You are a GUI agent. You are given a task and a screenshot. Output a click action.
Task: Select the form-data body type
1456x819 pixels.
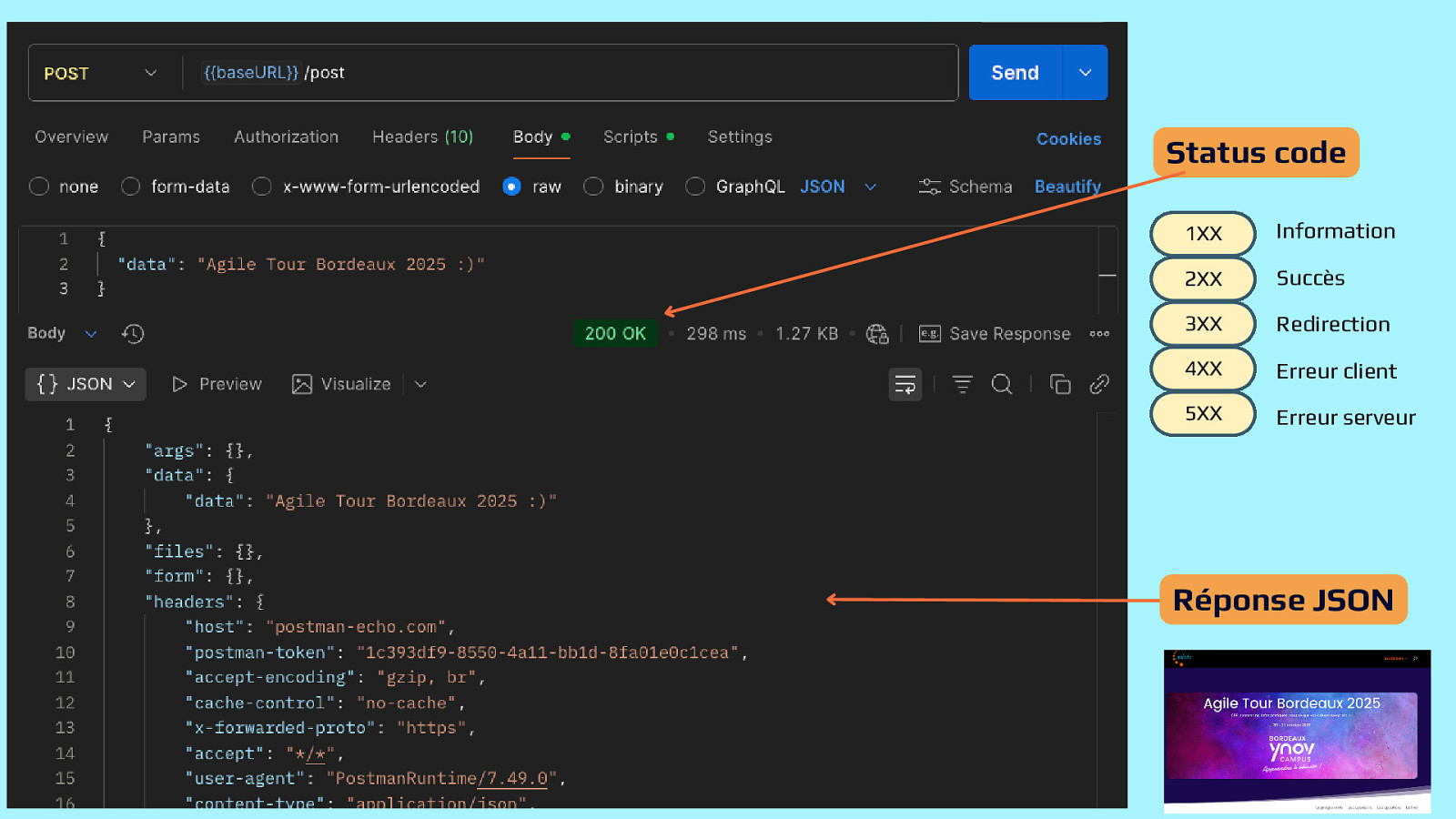click(131, 187)
